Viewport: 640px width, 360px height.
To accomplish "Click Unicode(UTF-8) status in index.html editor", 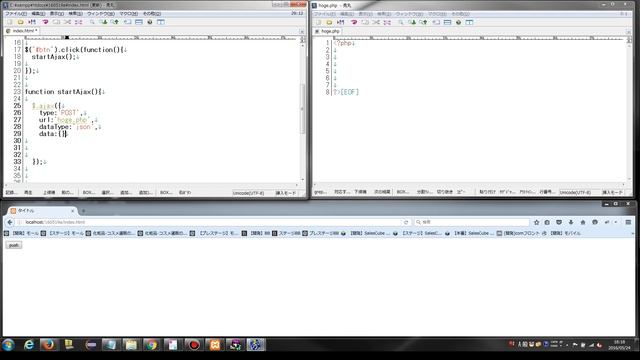I will click(249, 193).
